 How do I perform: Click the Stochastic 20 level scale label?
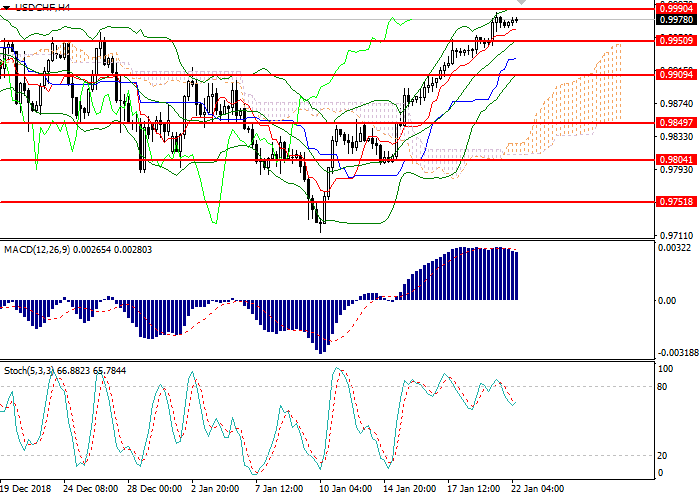663,455
